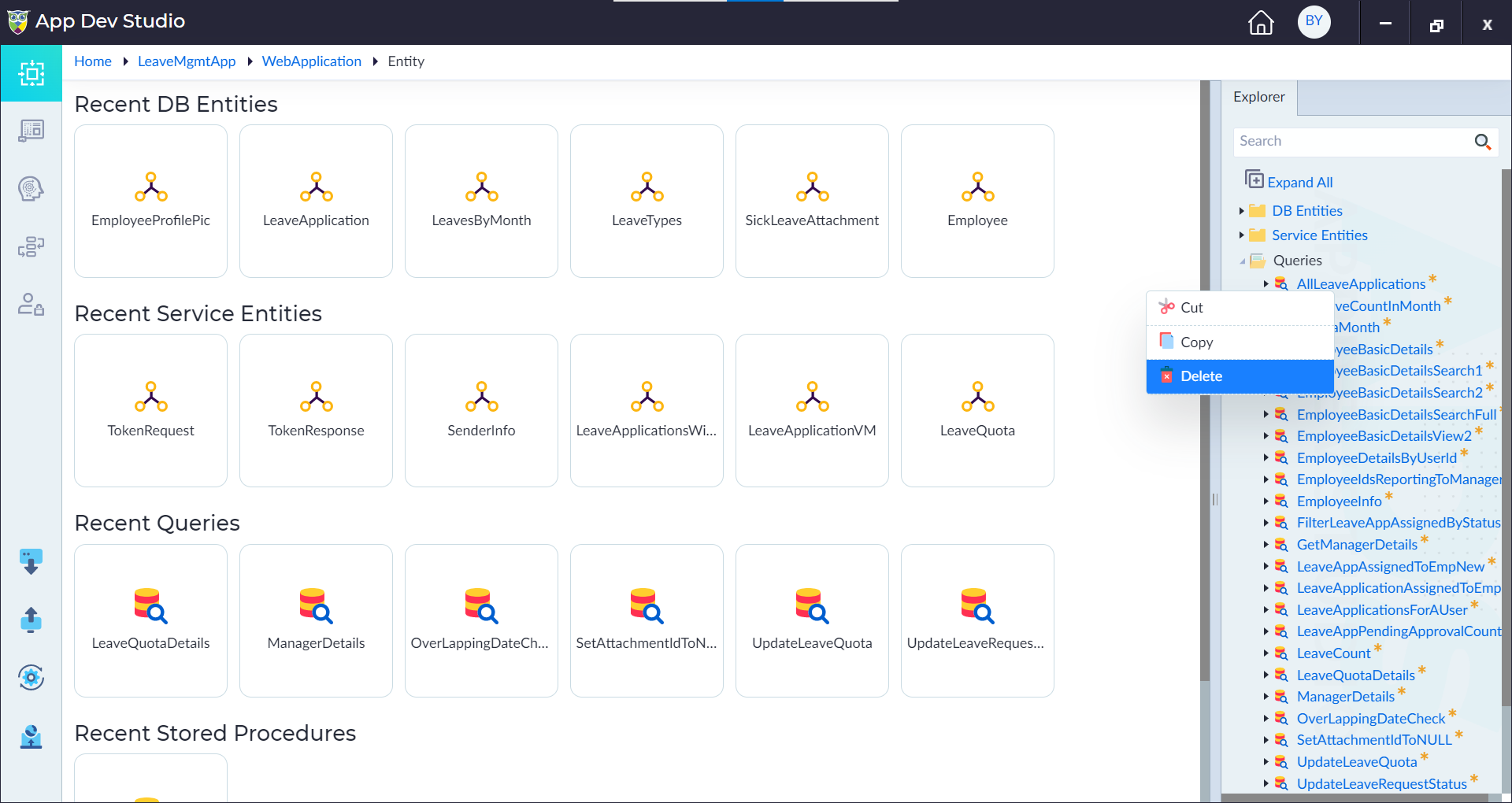Image resolution: width=1512 pixels, height=803 pixels.
Task: Expand the LeaveCount query node
Action: 1266,653
